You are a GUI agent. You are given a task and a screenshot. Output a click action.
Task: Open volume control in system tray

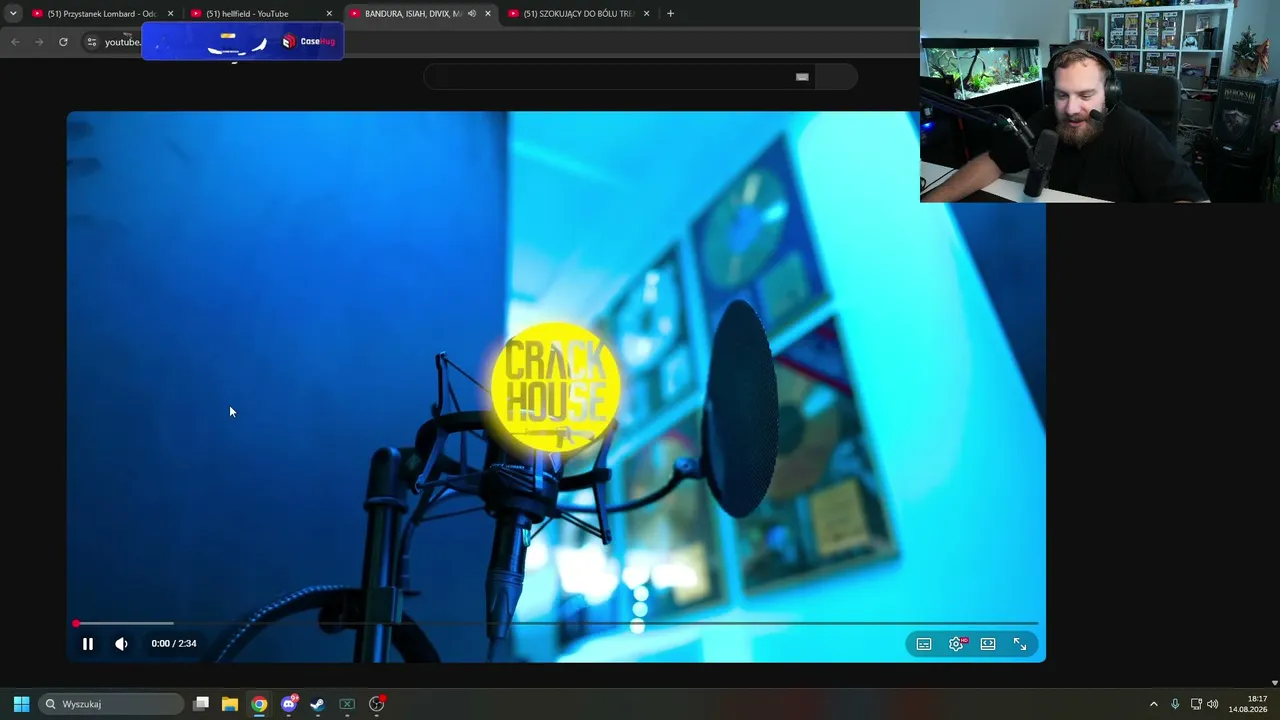pyautogui.click(x=1213, y=704)
